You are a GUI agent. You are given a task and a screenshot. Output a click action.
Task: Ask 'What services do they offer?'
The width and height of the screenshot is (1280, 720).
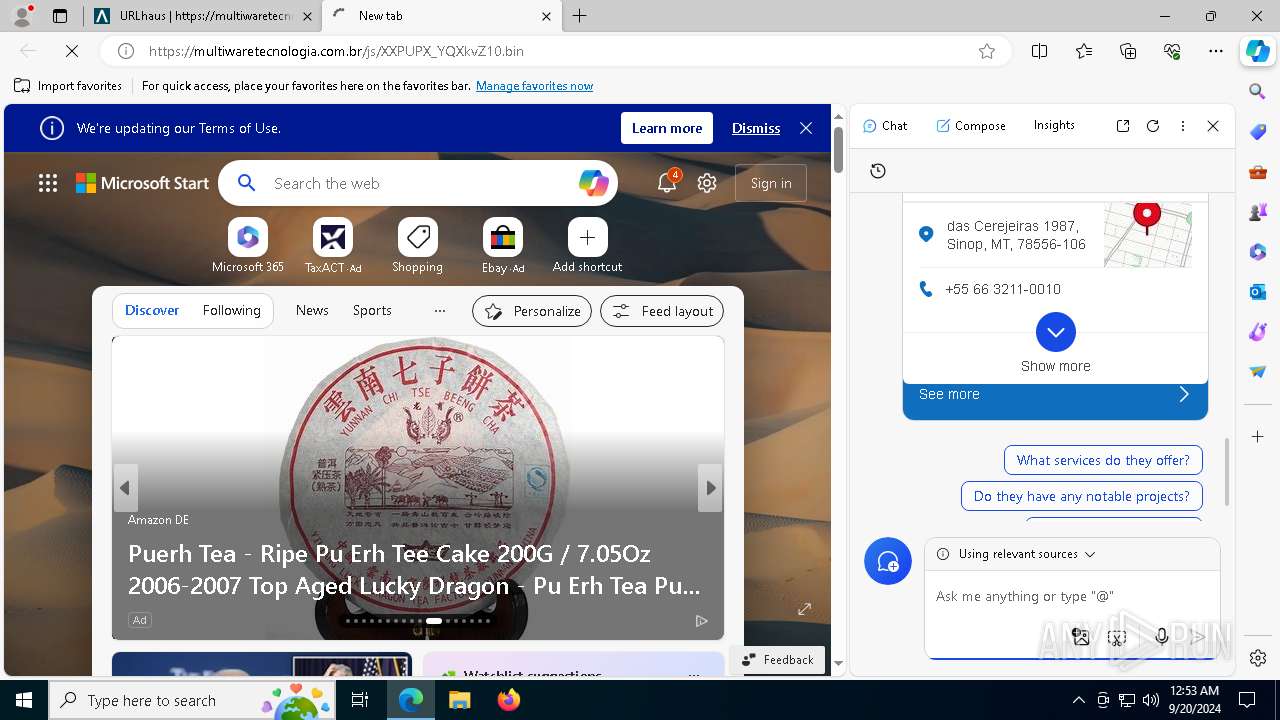[x=1103, y=460]
